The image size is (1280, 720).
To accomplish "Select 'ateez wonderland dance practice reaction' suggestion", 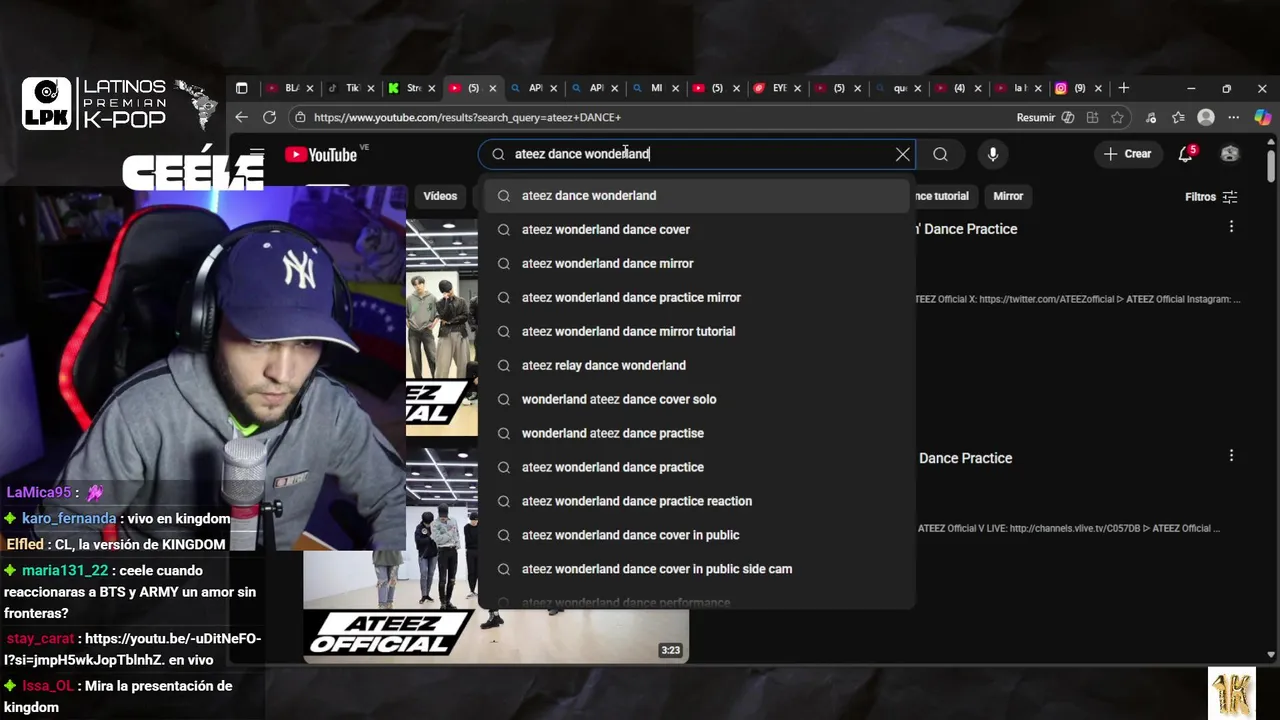I will 696,502.
